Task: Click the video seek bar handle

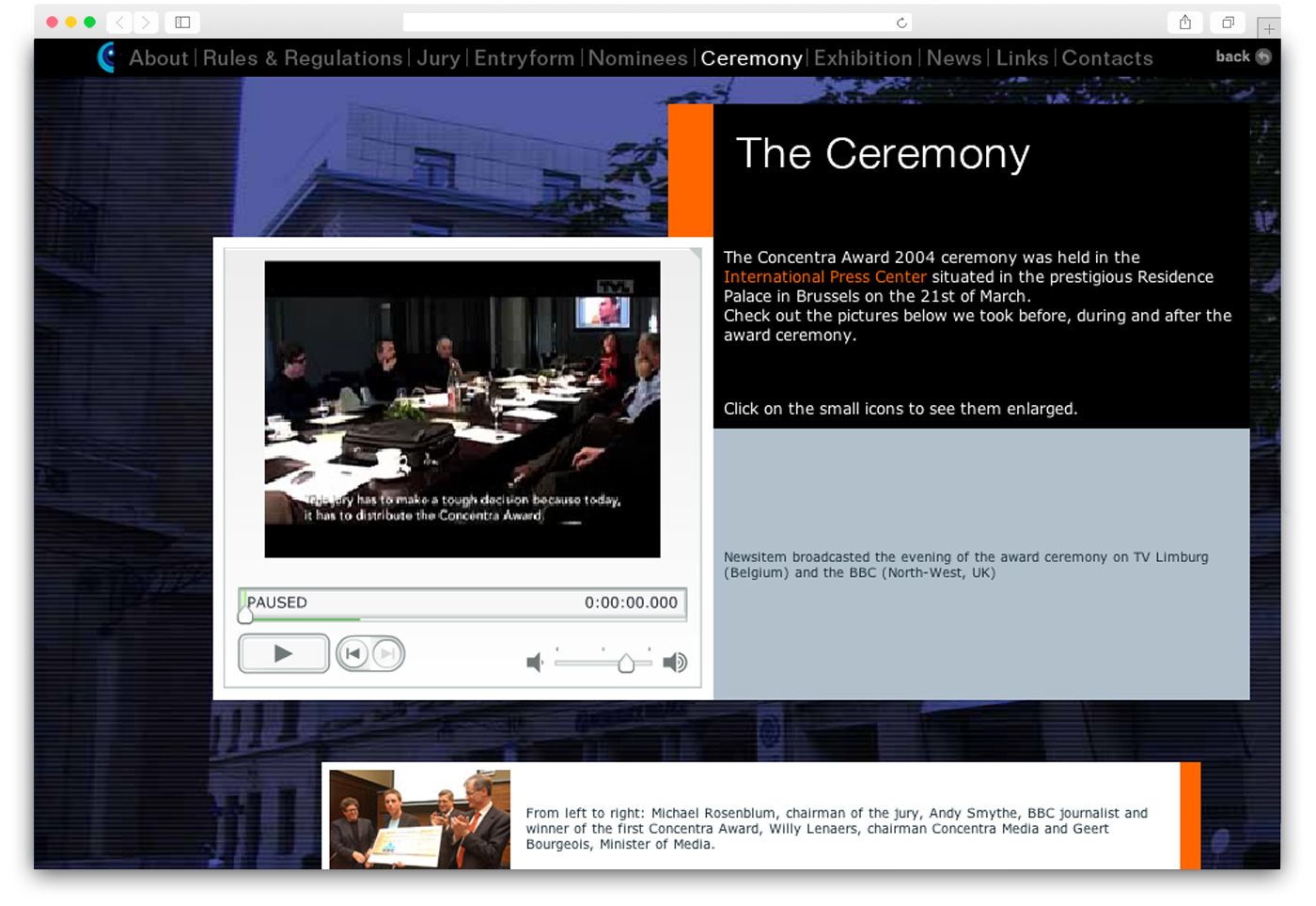Action: click(x=245, y=616)
